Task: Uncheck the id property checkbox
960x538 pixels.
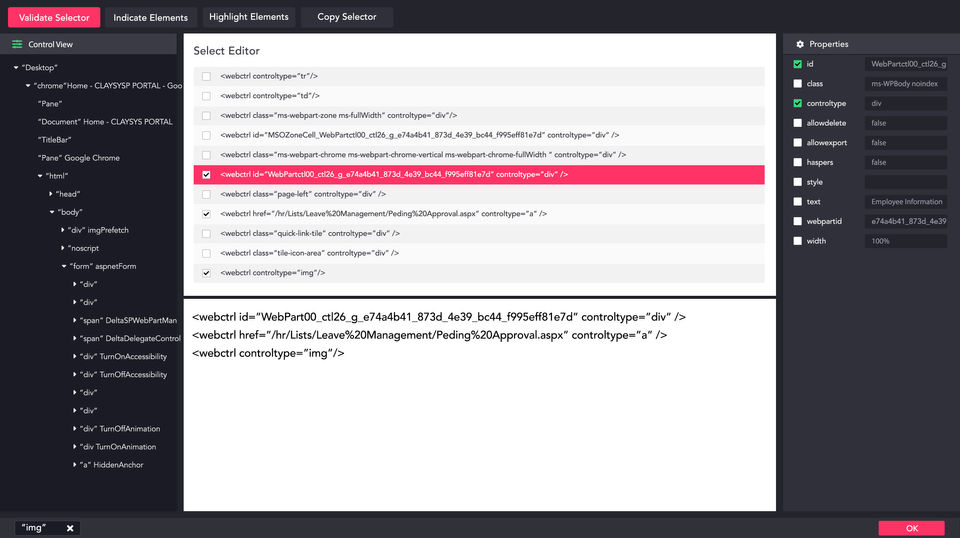Action: click(797, 64)
